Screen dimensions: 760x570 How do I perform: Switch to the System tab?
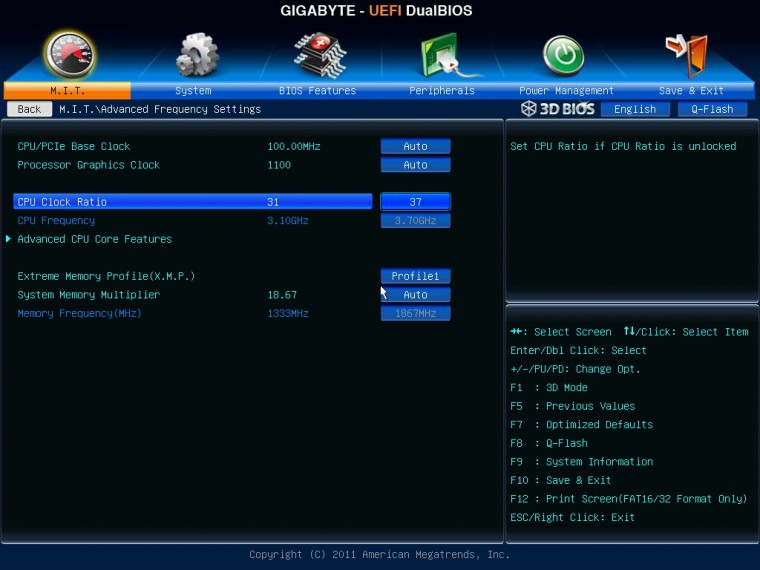click(x=193, y=91)
